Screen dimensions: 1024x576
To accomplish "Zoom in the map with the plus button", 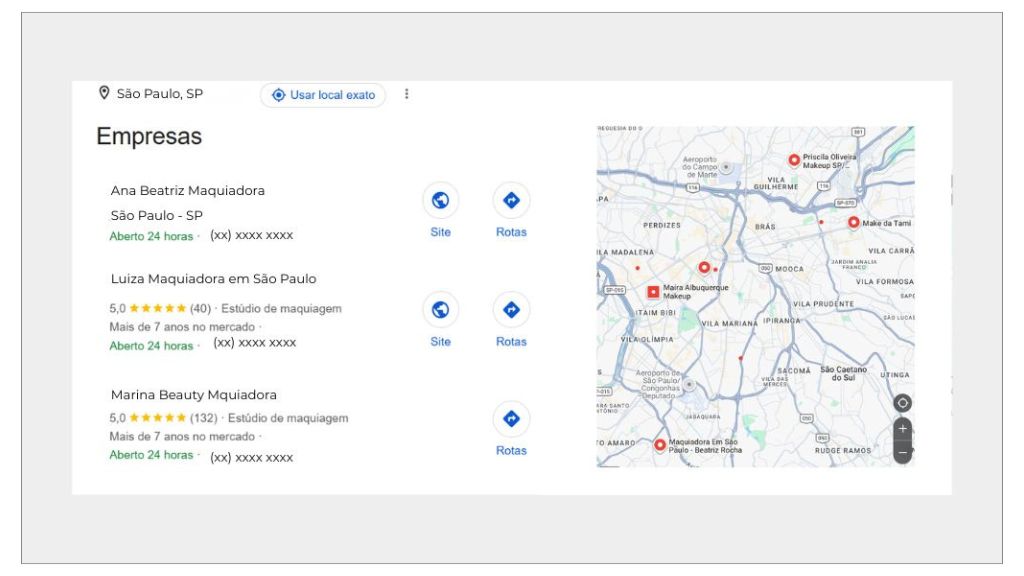I will (x=903, y=429).
